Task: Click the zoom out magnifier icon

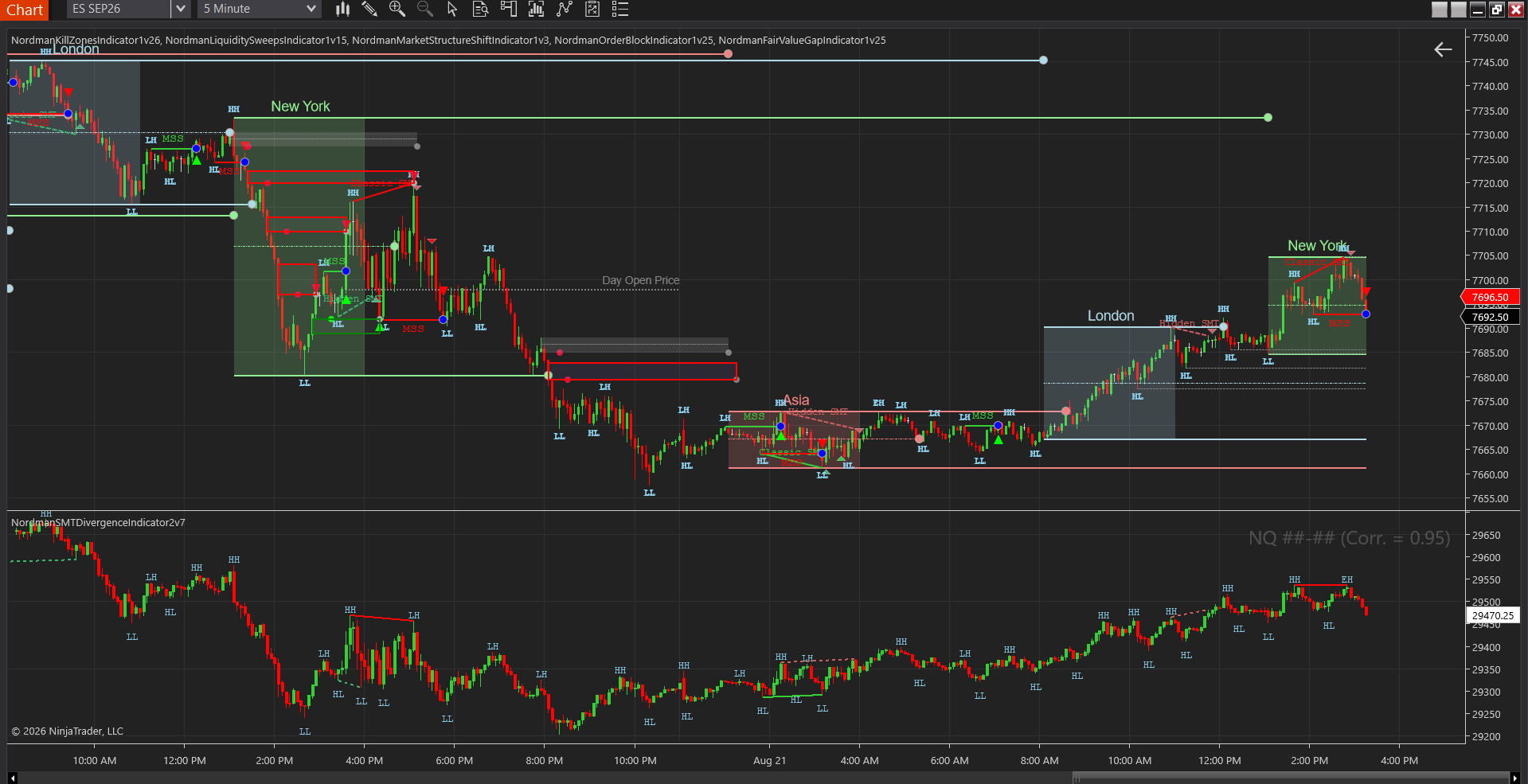Action: point(425,9)
